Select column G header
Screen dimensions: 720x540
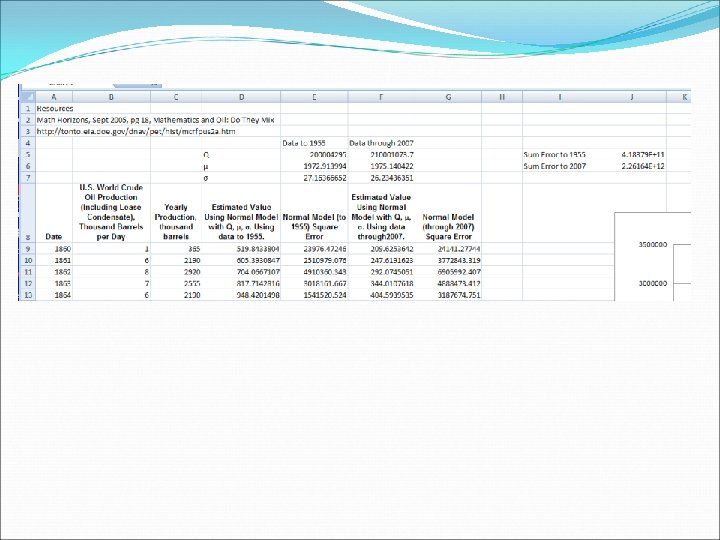pyautogui.click(x=448, y=97)
